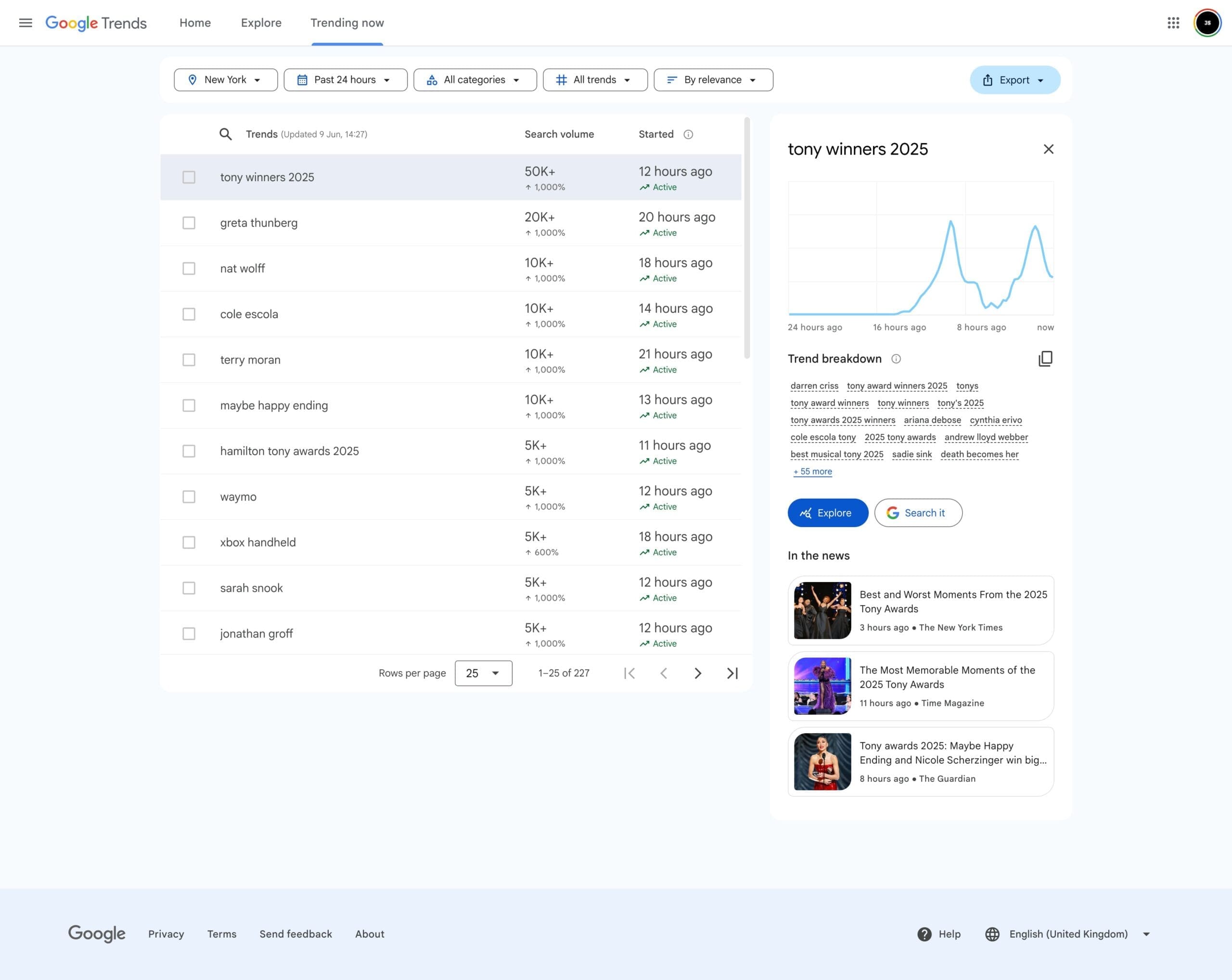Open the Google apps grid

pos(1173,23)
